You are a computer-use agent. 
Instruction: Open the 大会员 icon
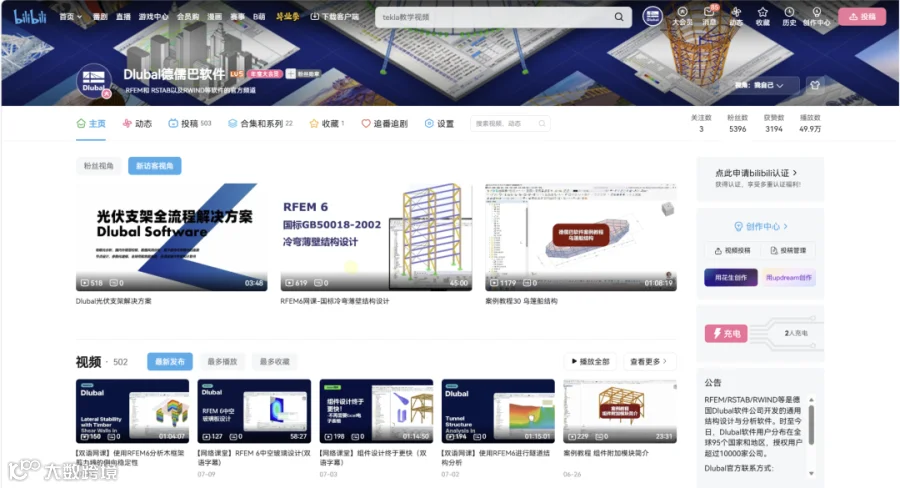682,16
